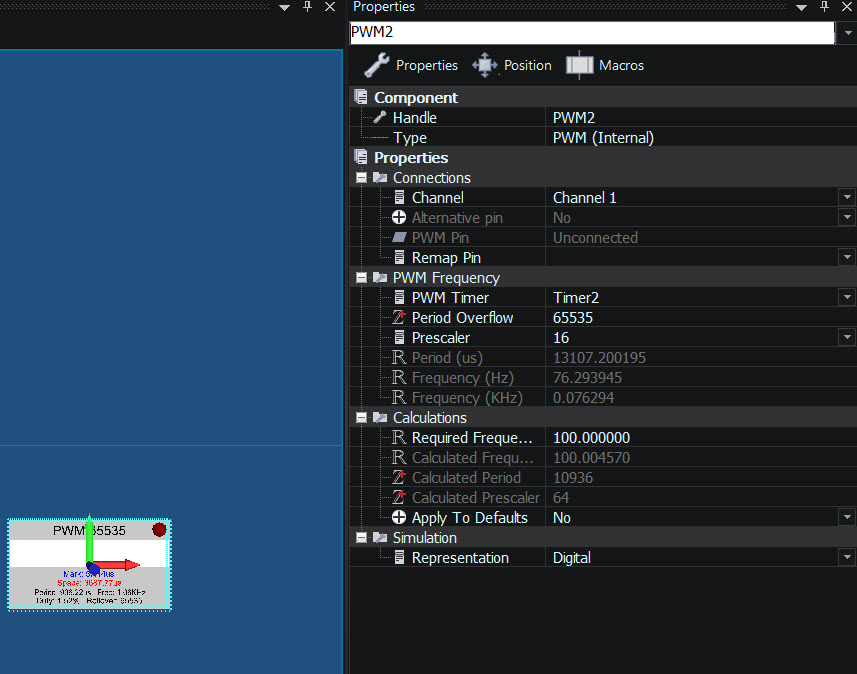Click the Component section page icon

click(x=361, y=97)
